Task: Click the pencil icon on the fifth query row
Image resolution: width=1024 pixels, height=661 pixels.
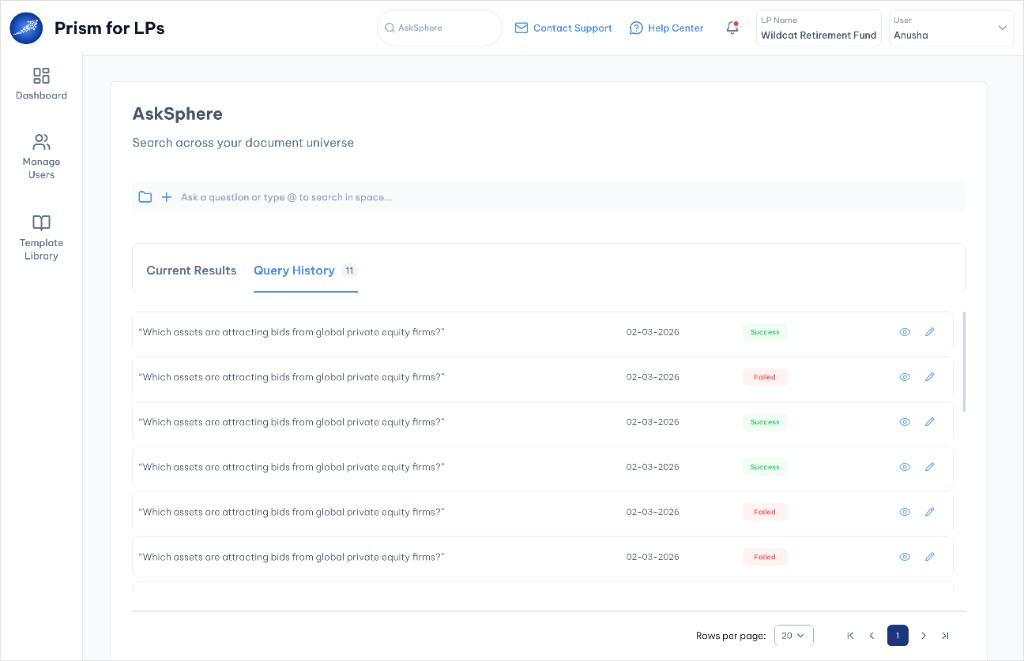Action: pyautogui.click(x=929, y=512)
